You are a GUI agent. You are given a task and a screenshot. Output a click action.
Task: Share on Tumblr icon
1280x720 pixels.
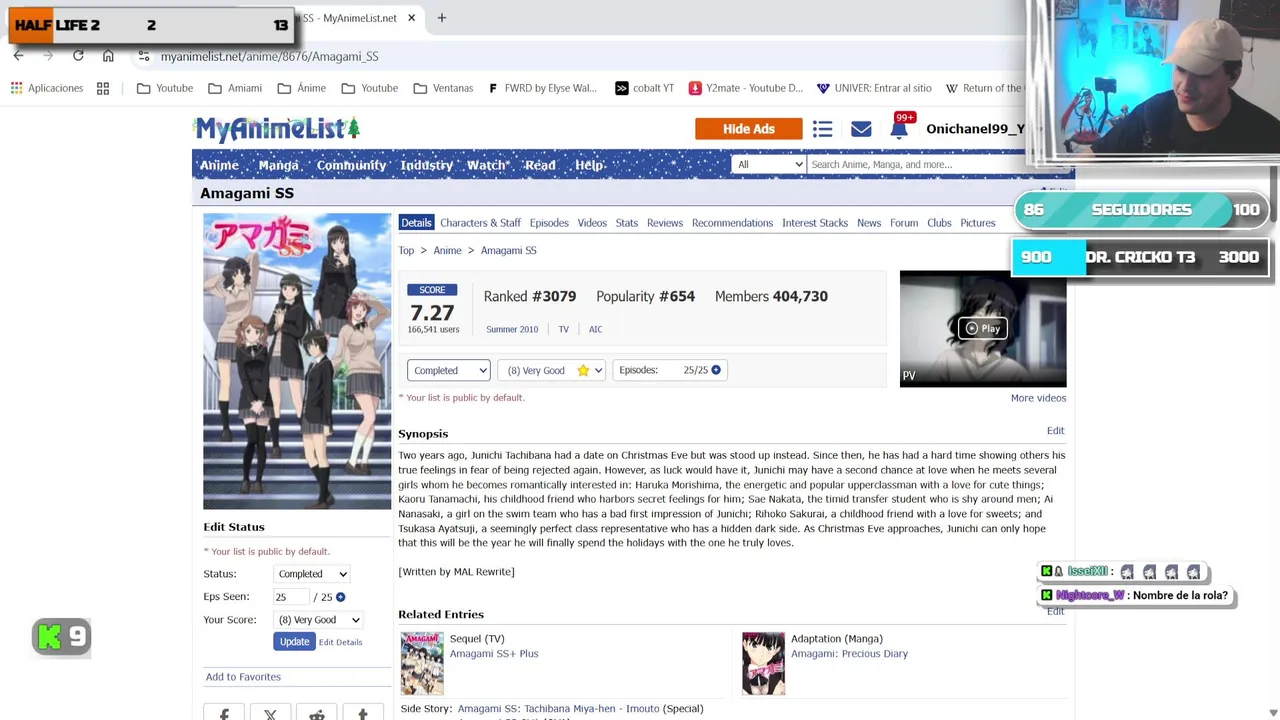point(363,714)
